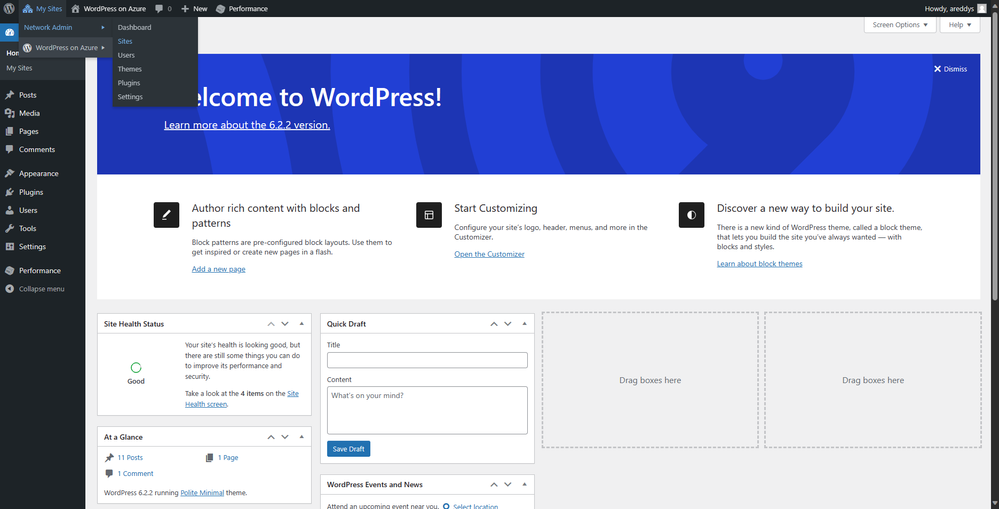Open Users via the sidebar person icon
The height and width of the screenshot is (509, 999).
9,210
